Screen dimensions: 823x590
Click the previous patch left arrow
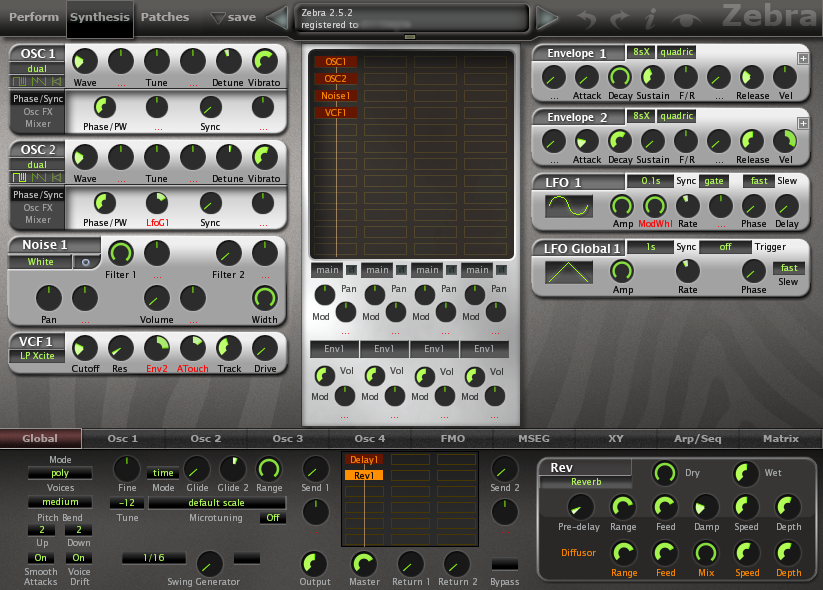click(x=278, y=18)
